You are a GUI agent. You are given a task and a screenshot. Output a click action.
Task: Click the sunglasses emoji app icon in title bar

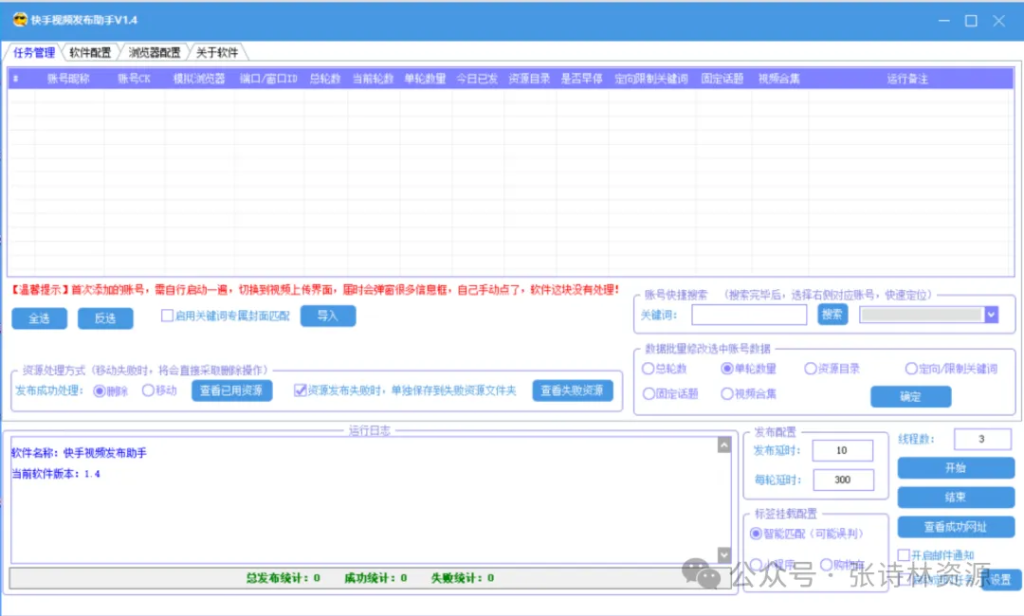[x=20, y=20]
